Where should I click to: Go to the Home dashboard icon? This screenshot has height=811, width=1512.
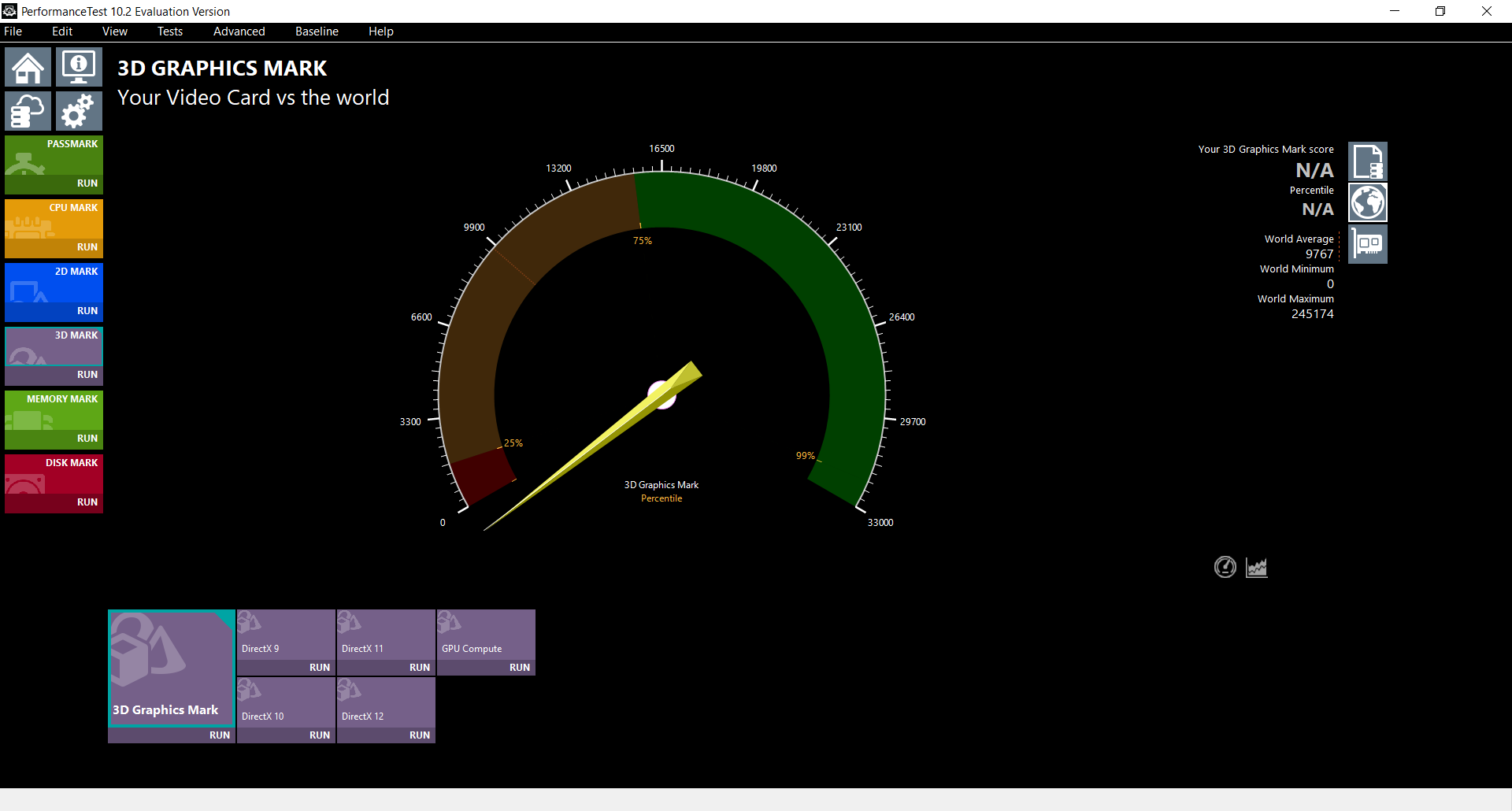[x=28, y=67]
